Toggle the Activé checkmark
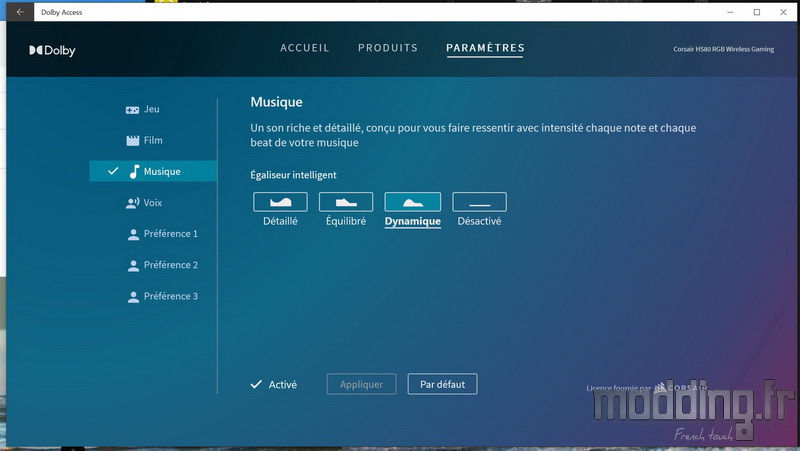 point(256,384)
